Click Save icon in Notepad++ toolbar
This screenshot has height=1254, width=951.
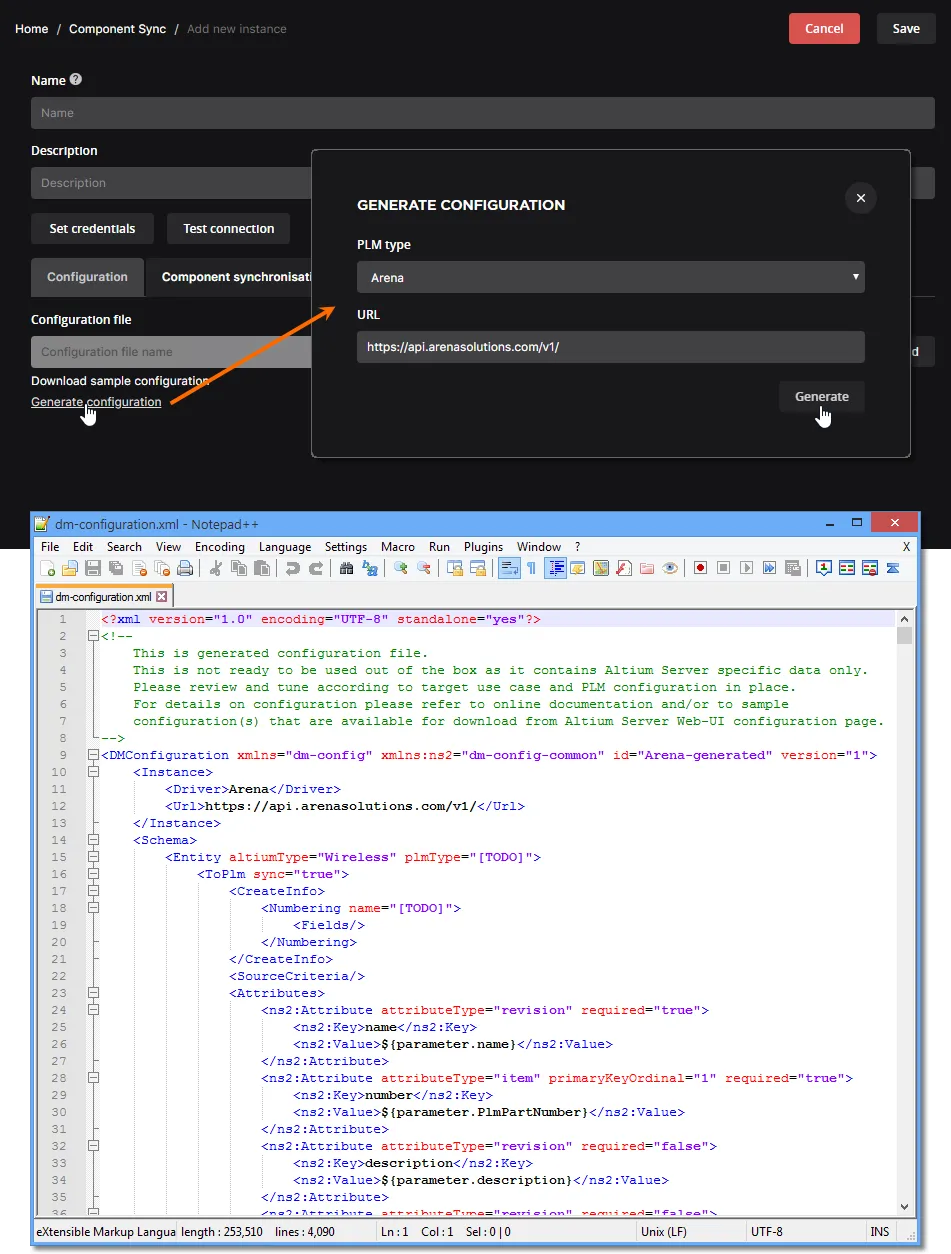pos(92,568)
